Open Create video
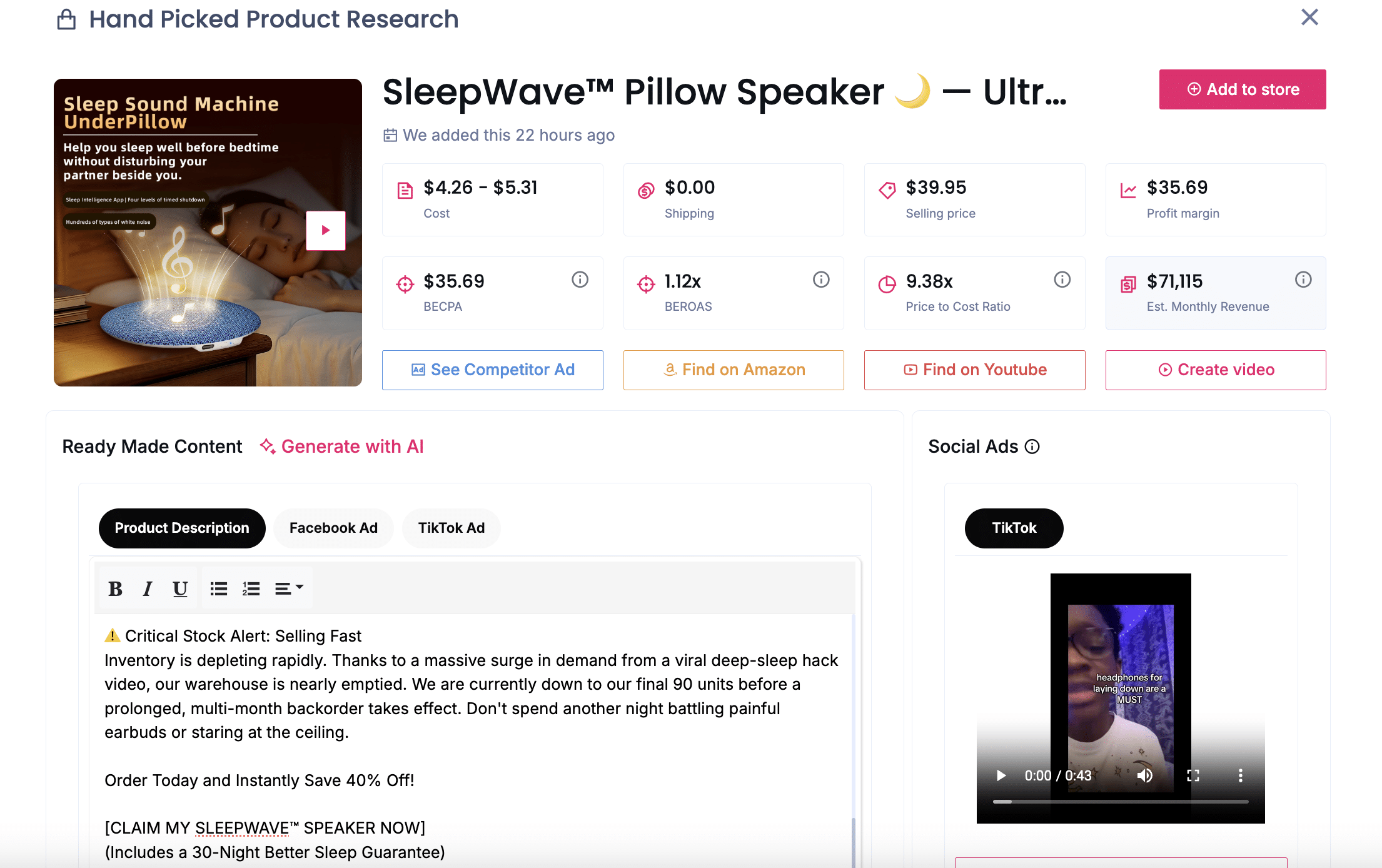Image resolution: width=1382 pixels, height=868 pixels. (x=1215, y=370)
